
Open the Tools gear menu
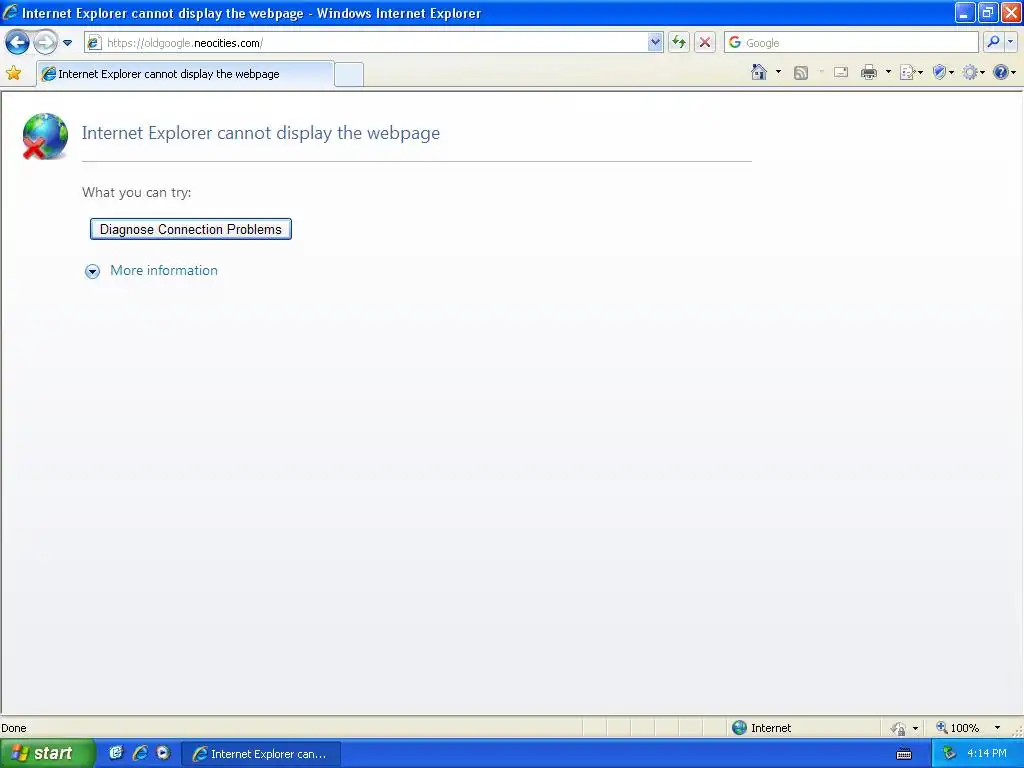(973, 72)
